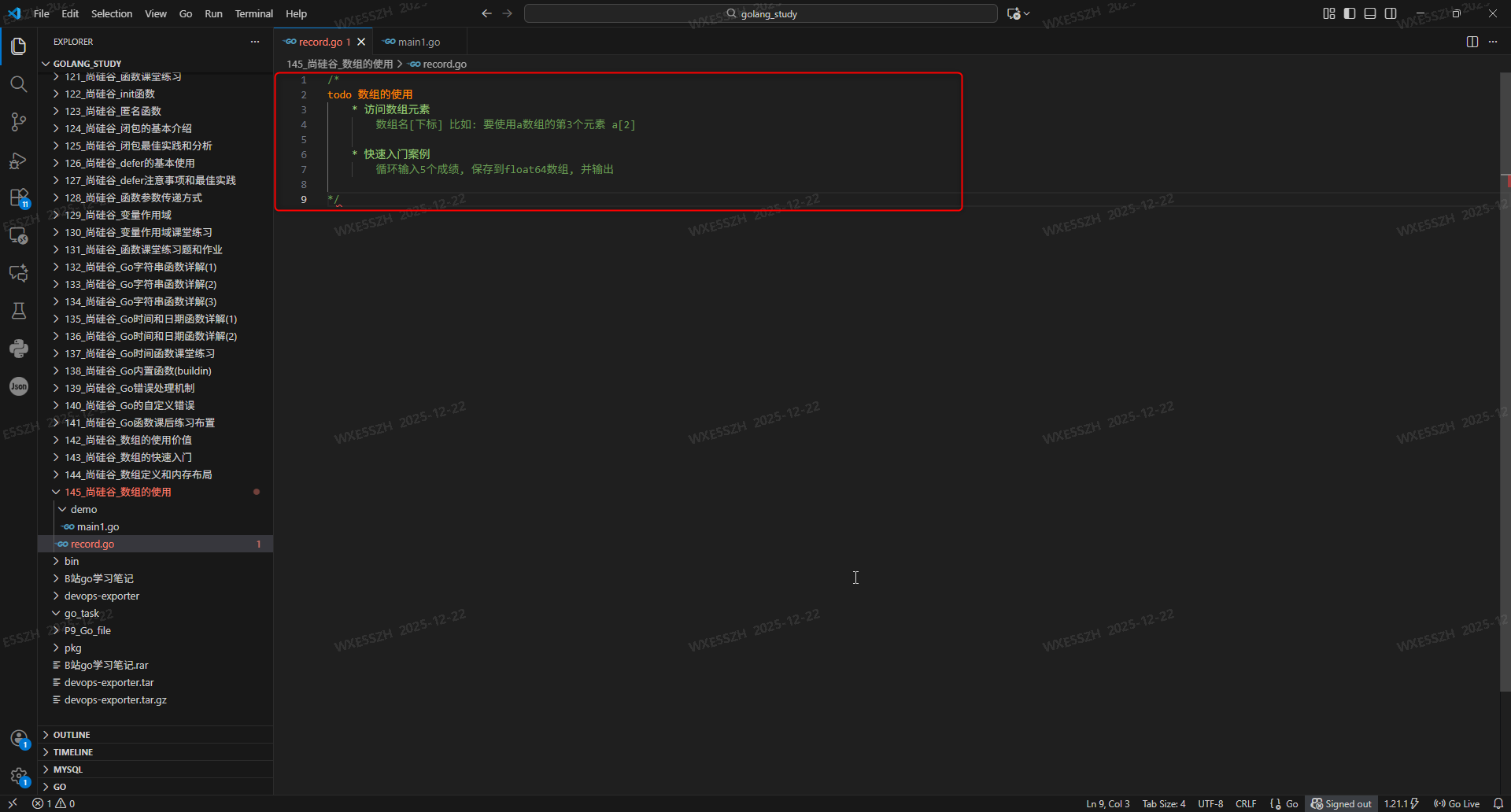Screen dimensions: 1511x812
Task: Click the golang_study command center search box
Action: pyautogui.click(x=760, y=13)
